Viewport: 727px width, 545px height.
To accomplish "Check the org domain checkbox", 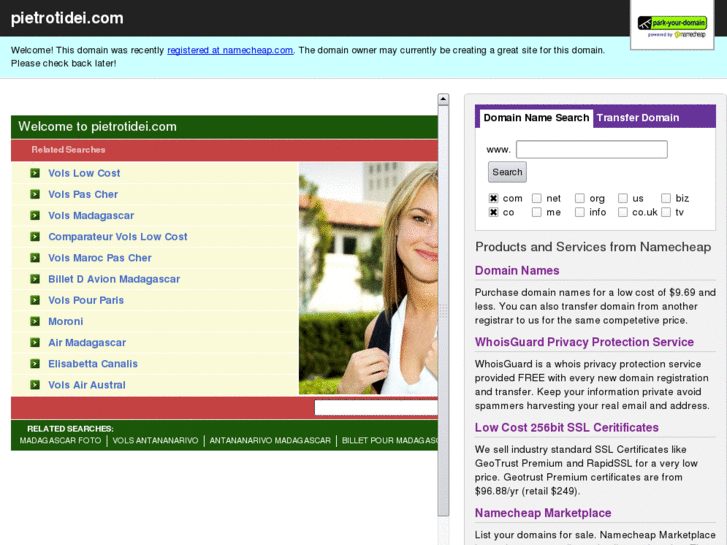I will point(580,198).
